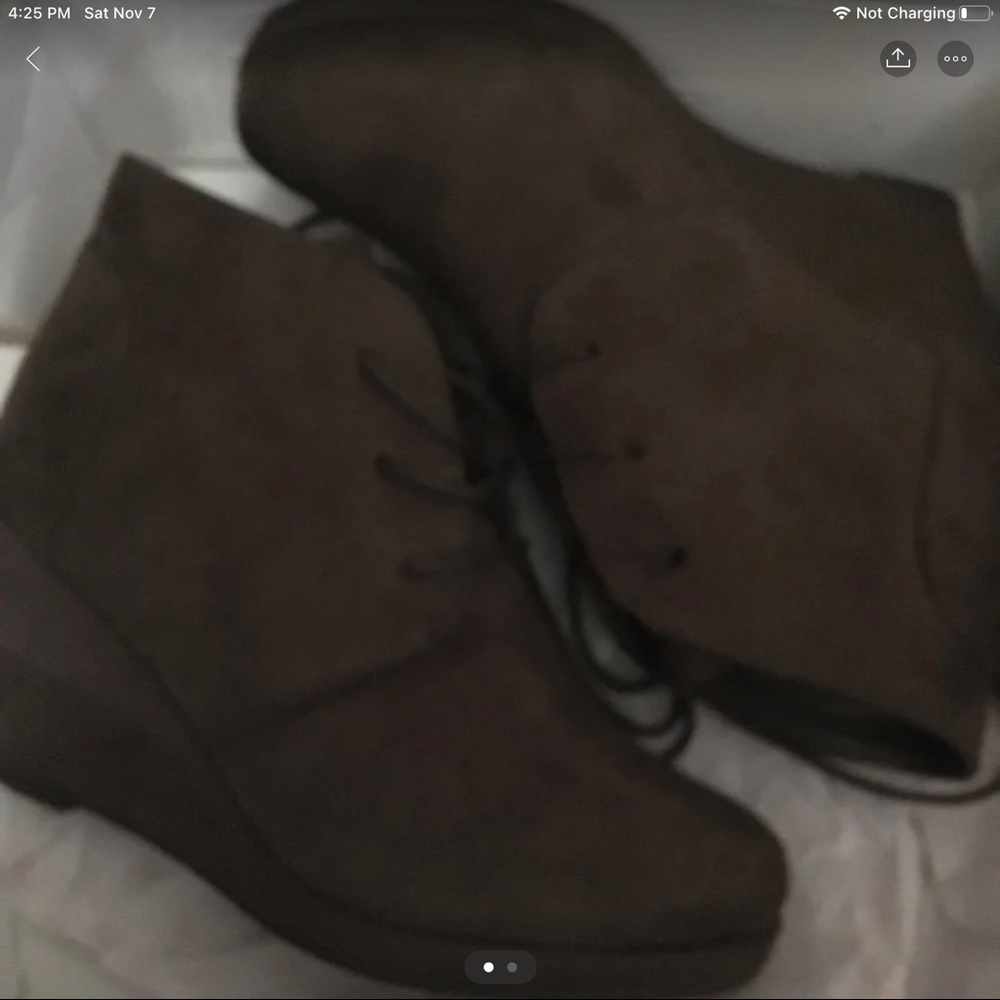Select the second page indicator dot
Screen dimensions: 1000x1000
(511, 967)
